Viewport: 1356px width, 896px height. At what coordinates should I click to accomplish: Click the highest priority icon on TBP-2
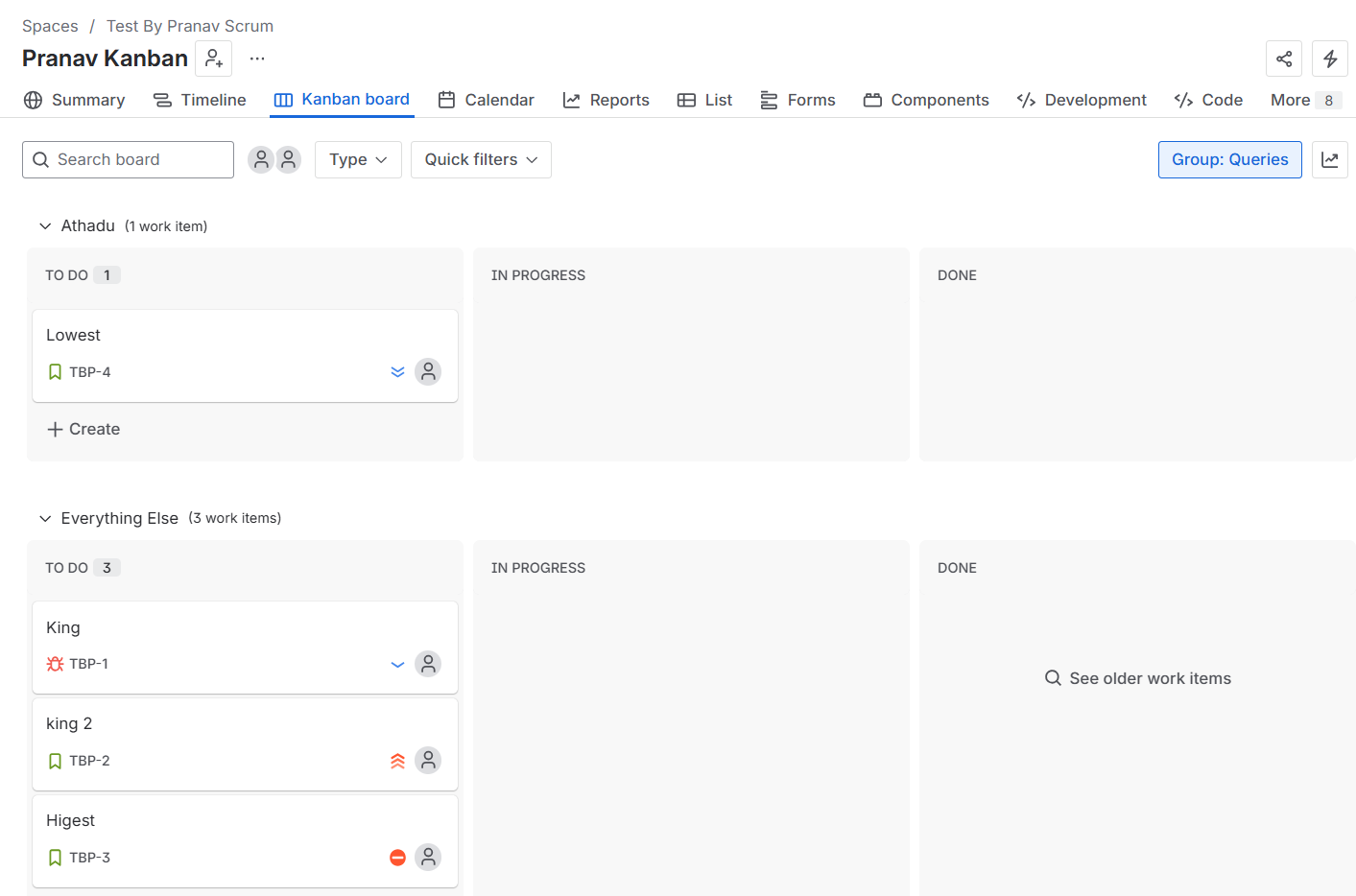pyautogui.click(x=397, y=761)
